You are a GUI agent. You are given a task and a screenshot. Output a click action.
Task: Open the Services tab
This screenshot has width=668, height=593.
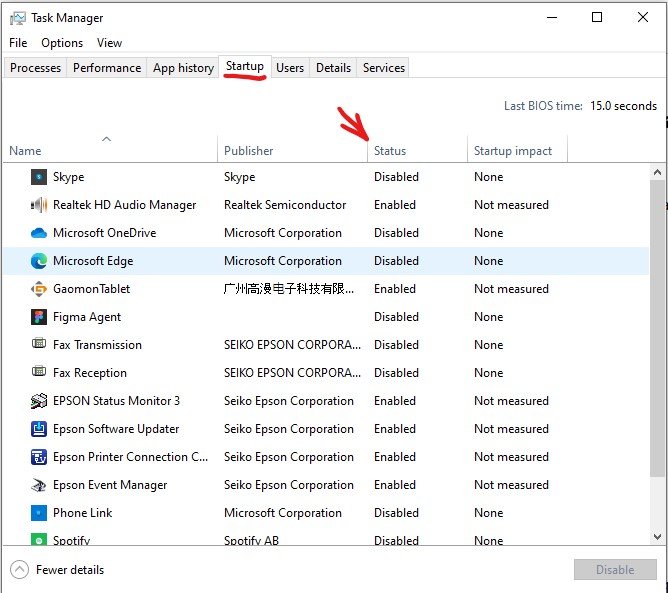tap(384, 68)
